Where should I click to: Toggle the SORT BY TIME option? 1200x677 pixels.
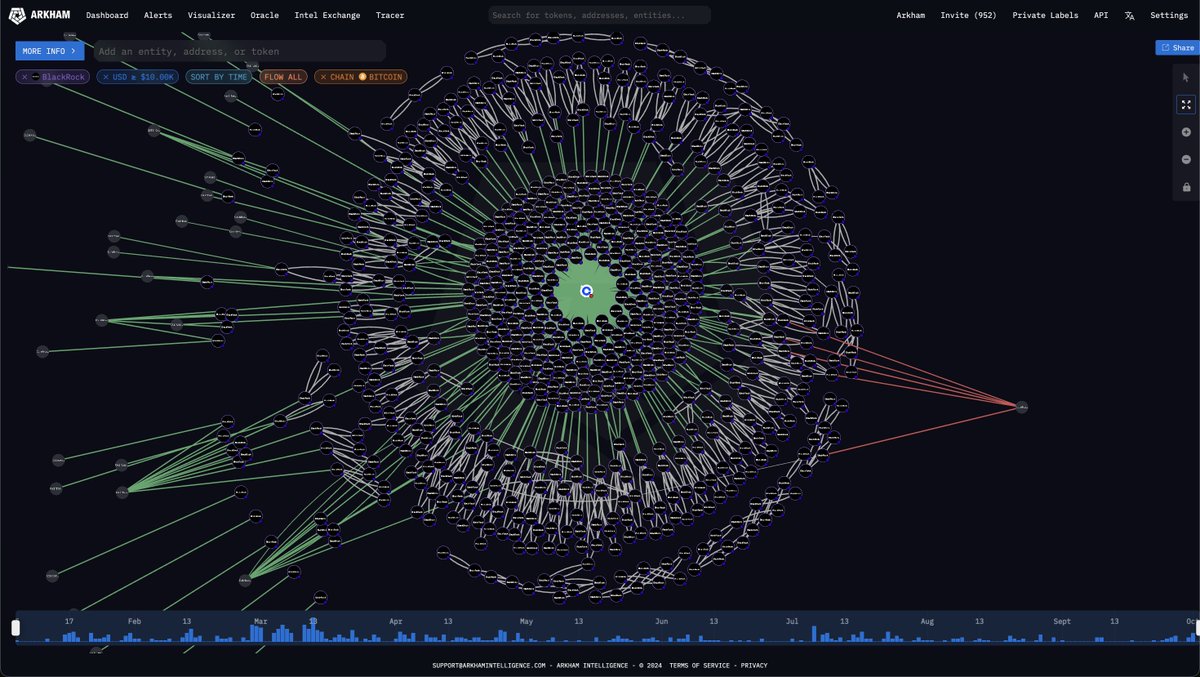pyautogui.click(x=218, y=77)
